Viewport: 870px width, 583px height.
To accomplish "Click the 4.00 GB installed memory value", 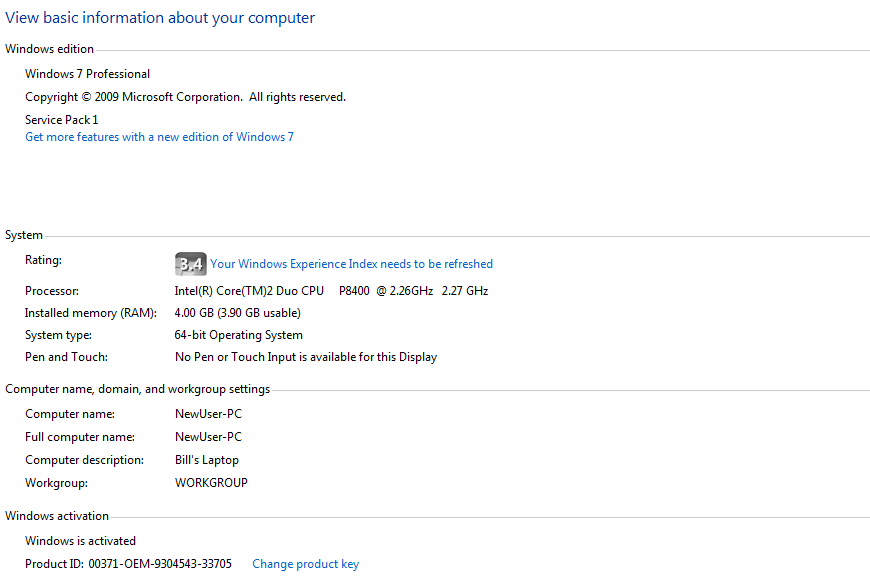I will tap(237, 313).
